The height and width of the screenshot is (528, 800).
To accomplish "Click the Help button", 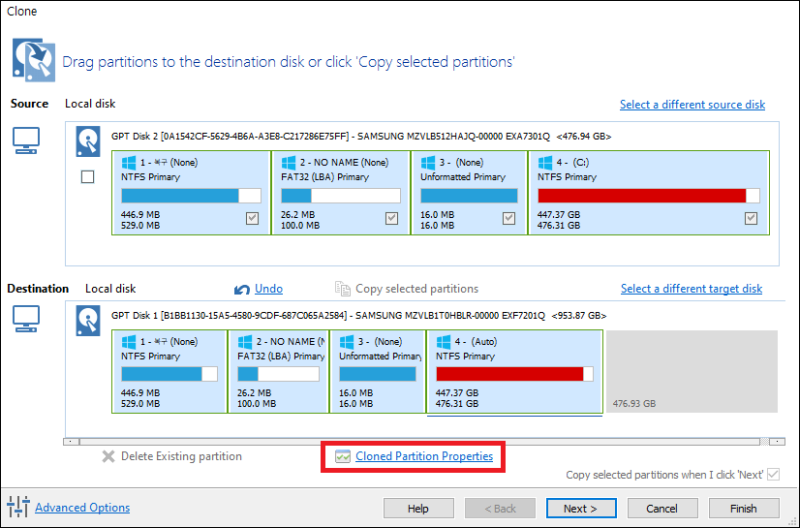I will [x=418, y=509].
